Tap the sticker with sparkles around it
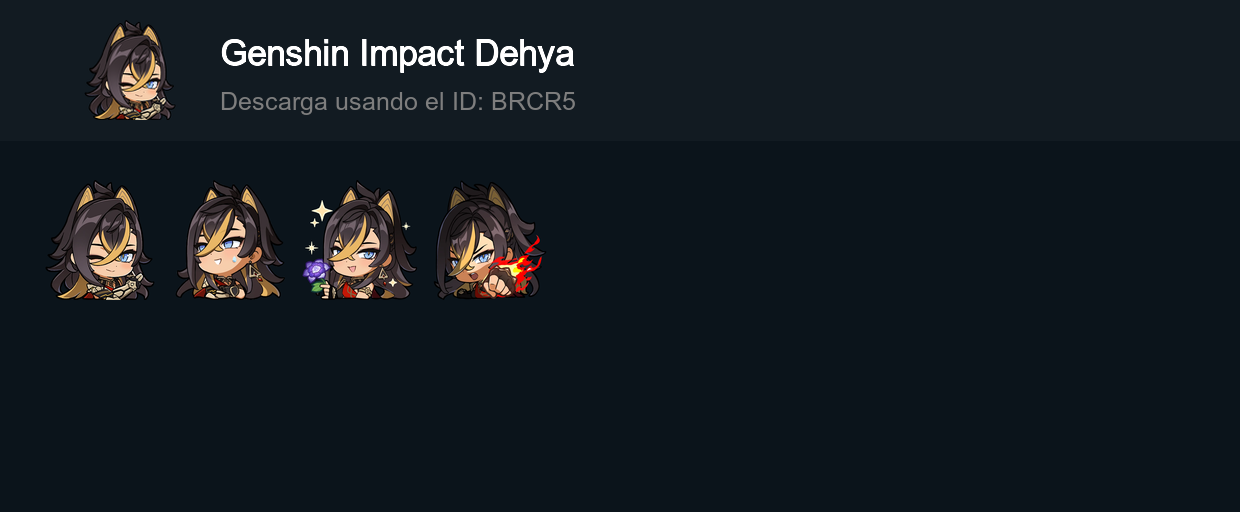1240x512 pixels. (359, 240)
